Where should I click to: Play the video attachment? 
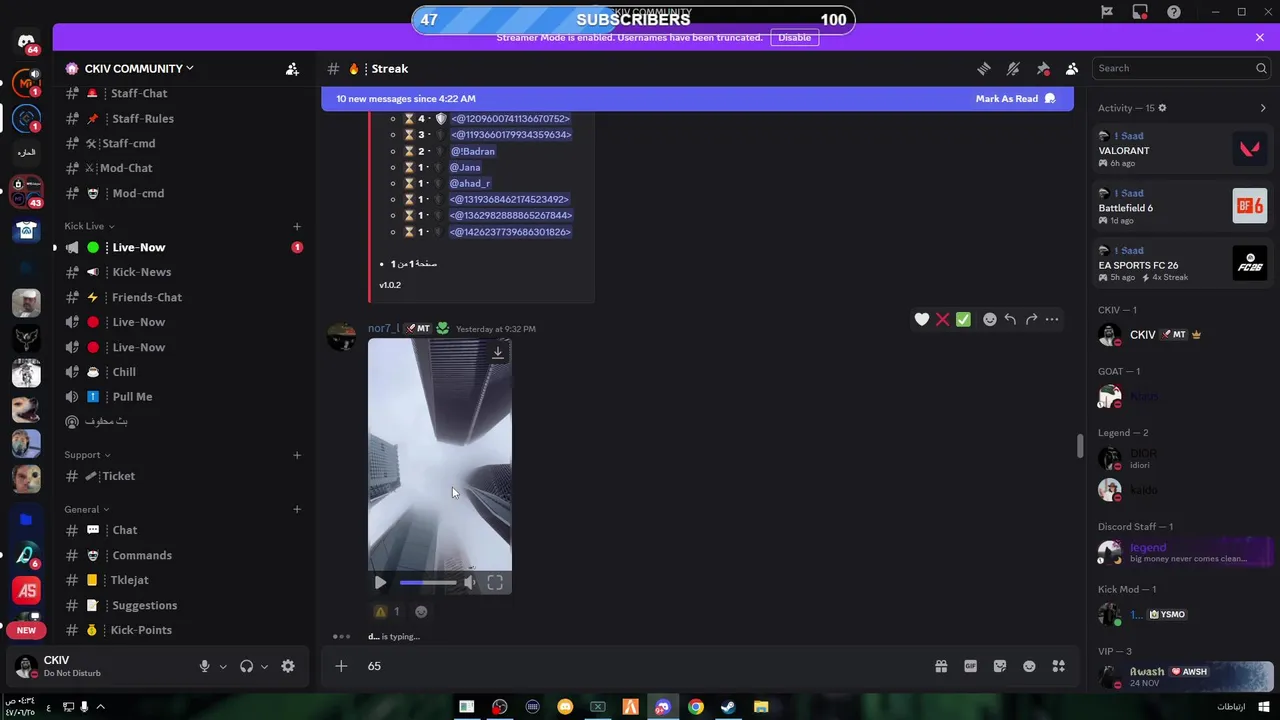380,583
